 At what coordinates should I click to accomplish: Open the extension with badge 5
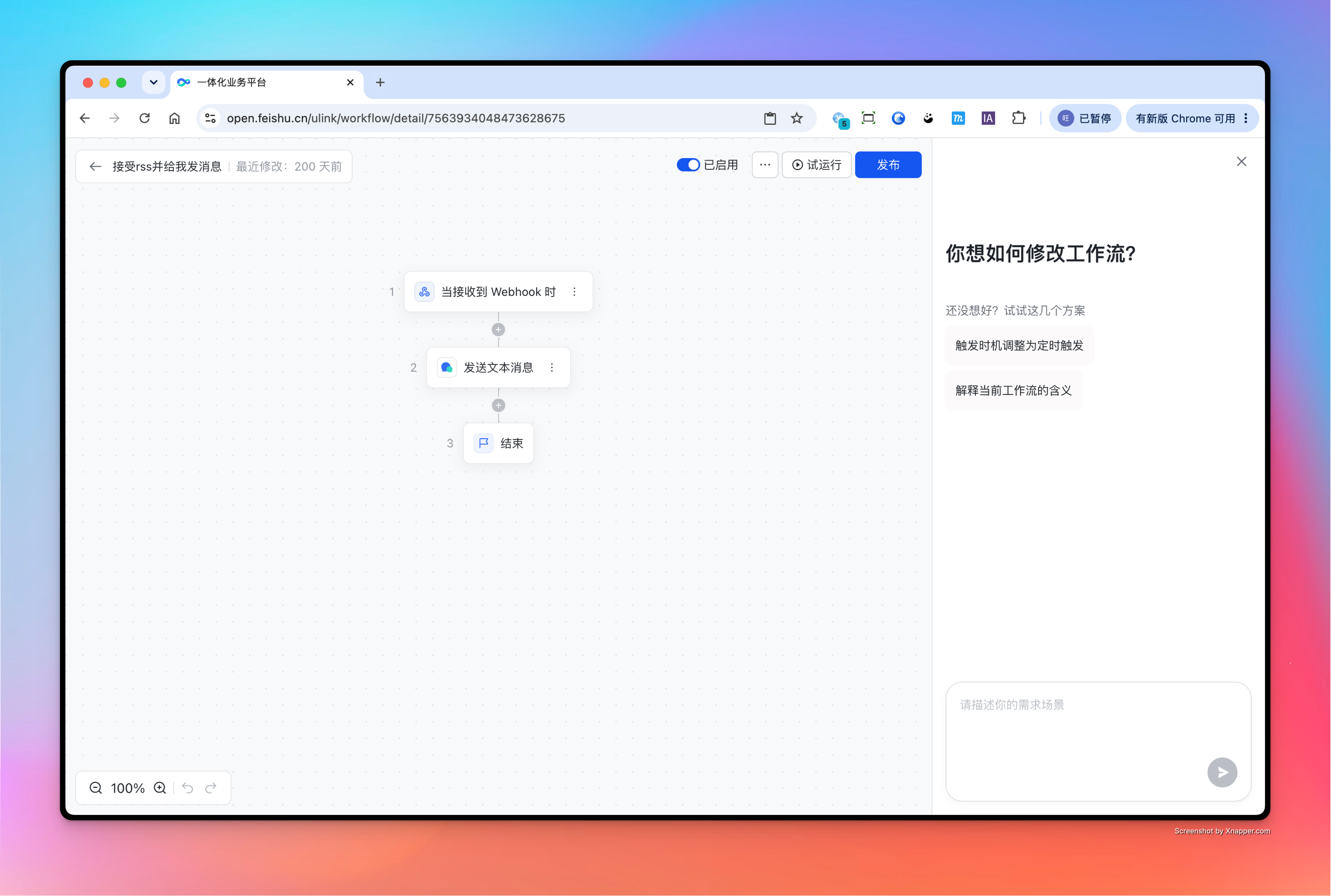coord(840,119)
